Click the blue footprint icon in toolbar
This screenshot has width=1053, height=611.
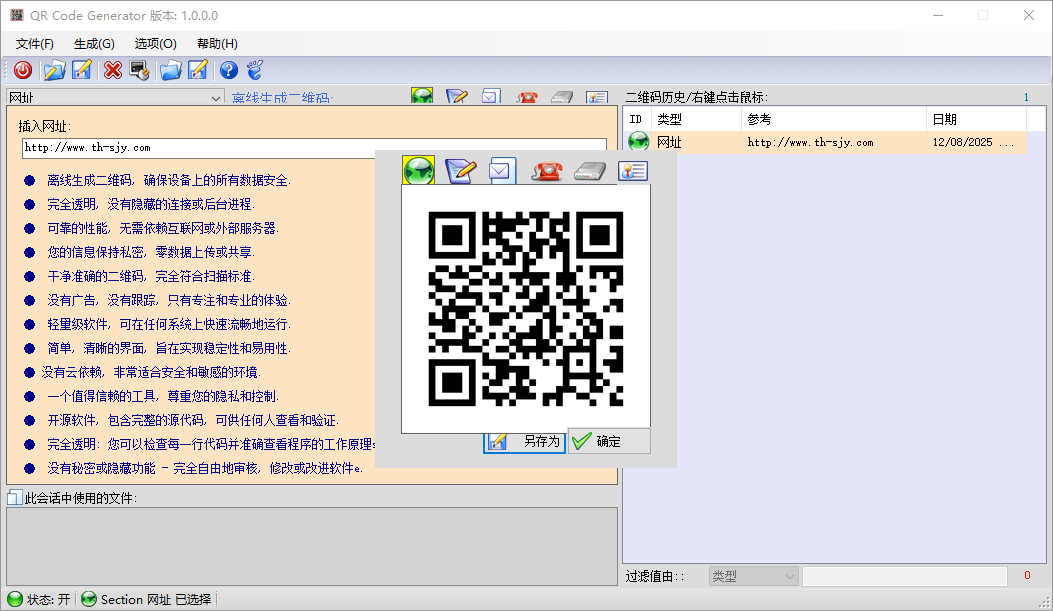(x=255, y=70)
